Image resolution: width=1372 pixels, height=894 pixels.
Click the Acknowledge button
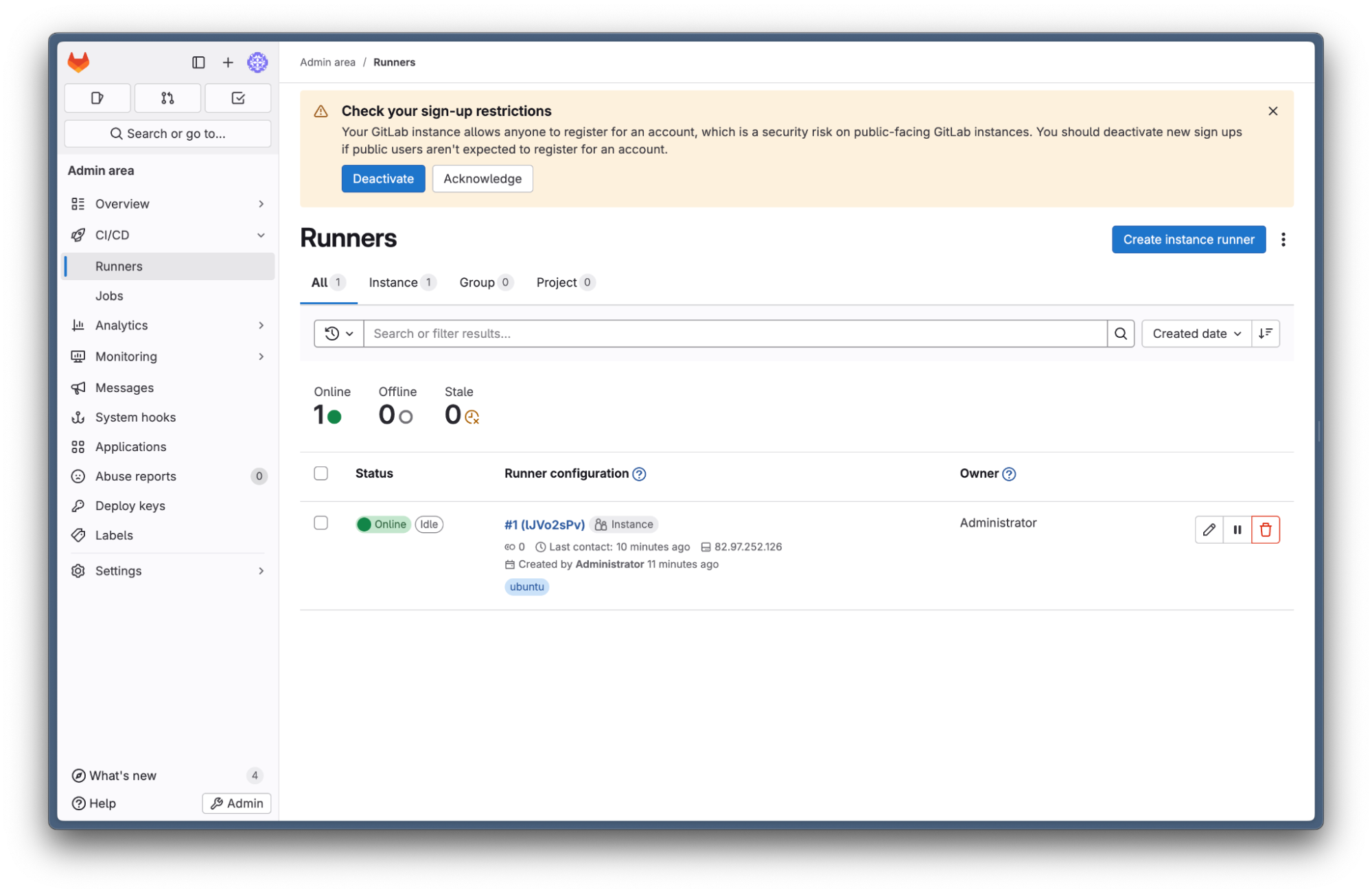(x=482, y=179)
